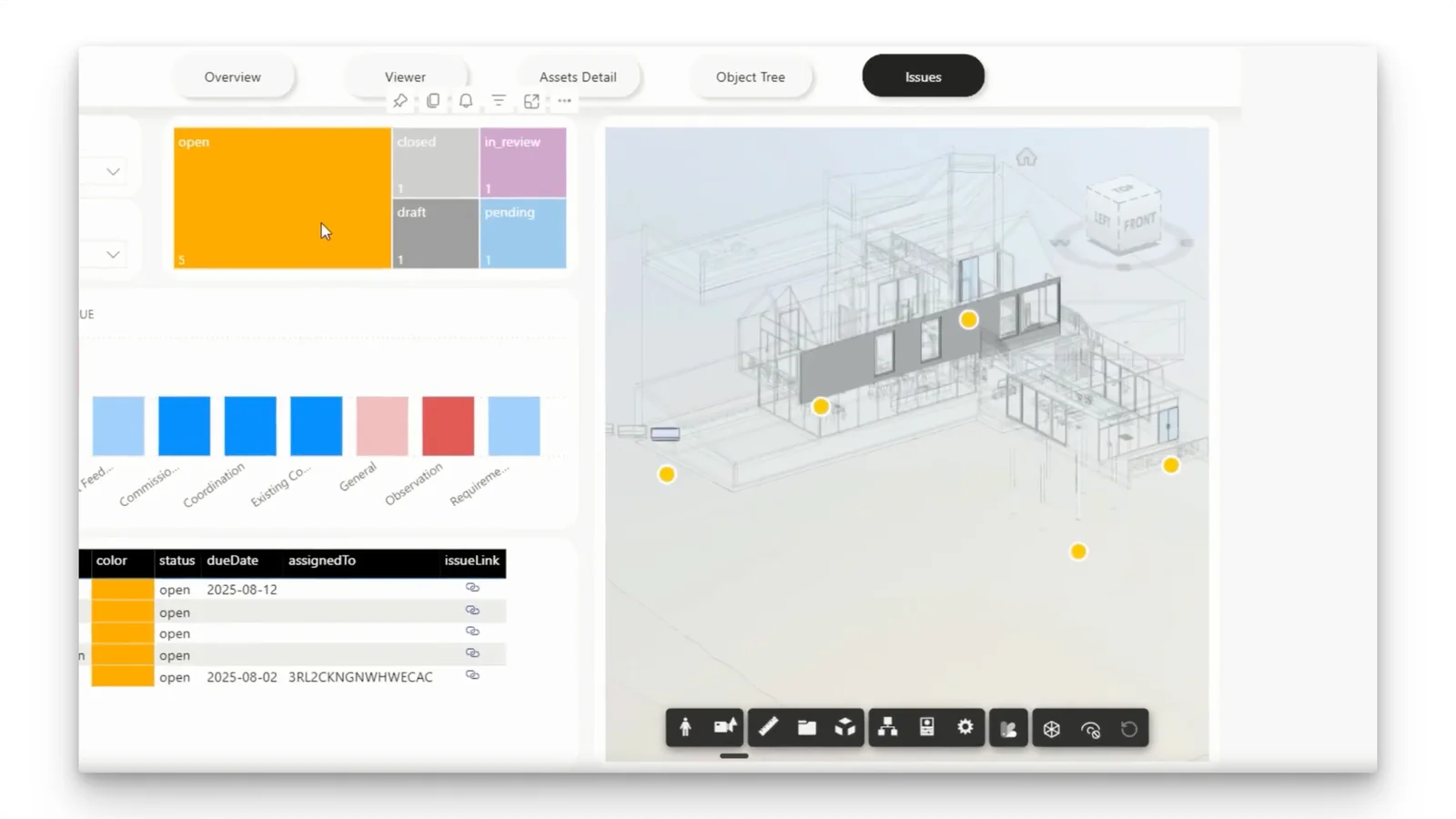
Task: Click the TOP face of the ViewCube
Action: (1124, 189)
